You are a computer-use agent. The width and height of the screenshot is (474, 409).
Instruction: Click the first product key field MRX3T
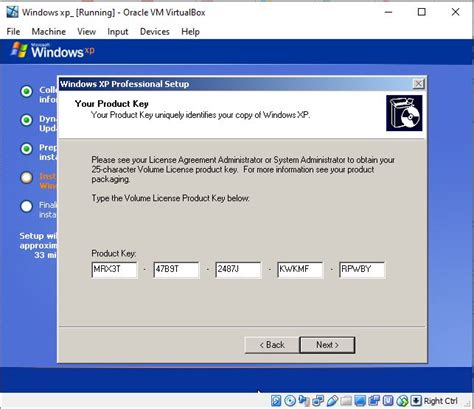coord(114,269)
